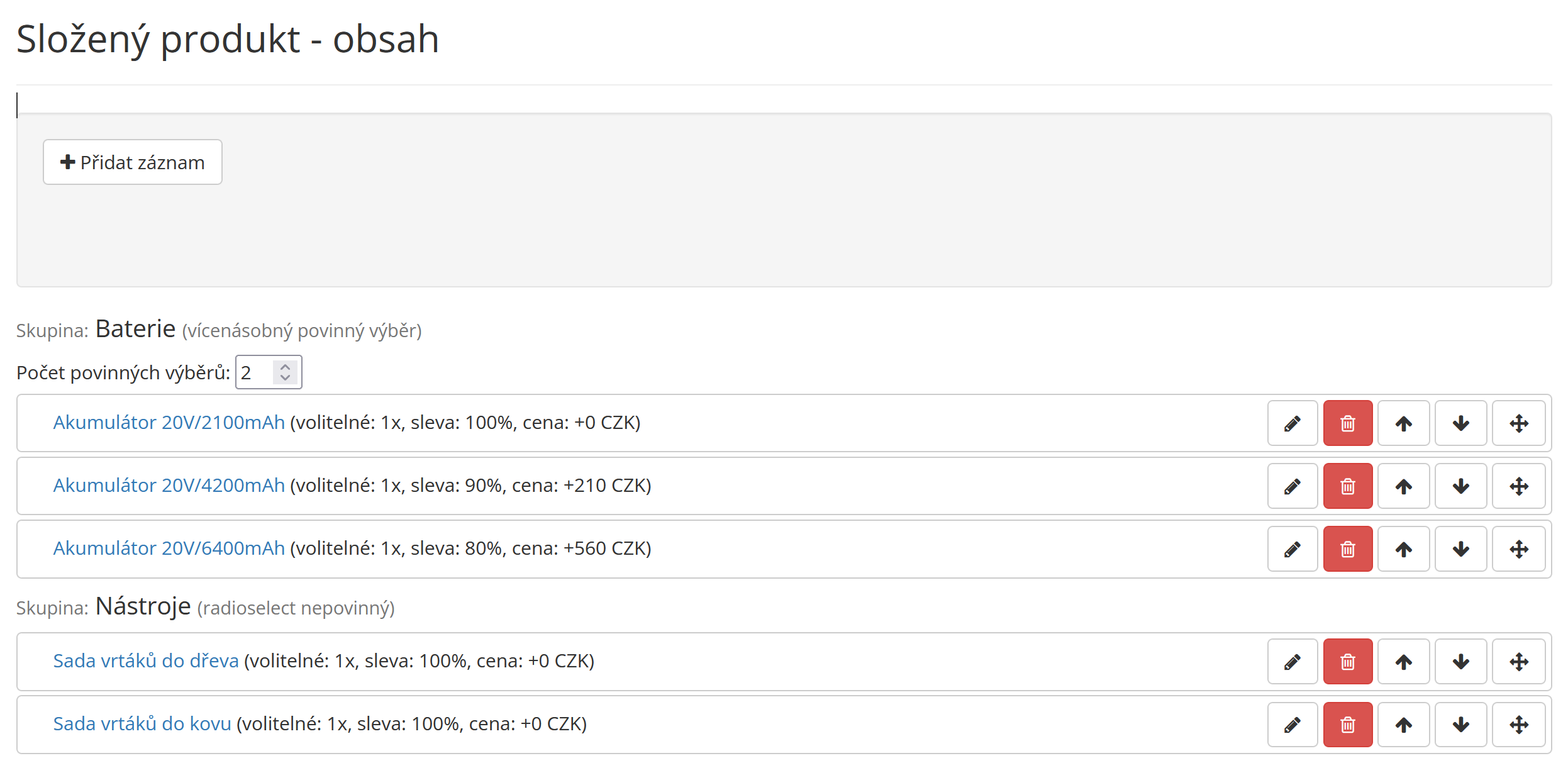1568x768 pixels.
Task: Edit Akumulátor 20V/2100mAh with pencil icon
Action: coord(1292,423)
